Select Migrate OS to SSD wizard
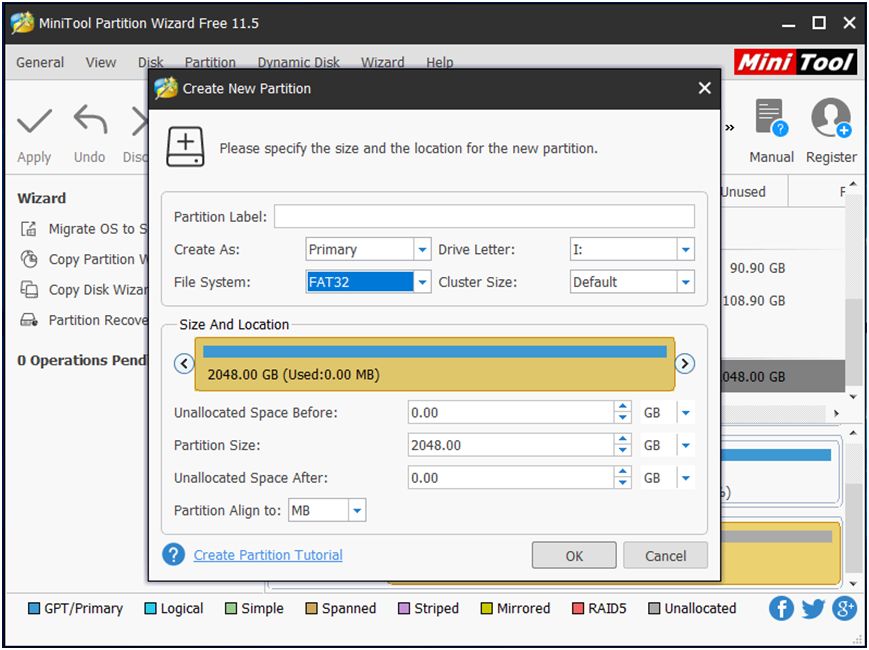 coord(80,228)
